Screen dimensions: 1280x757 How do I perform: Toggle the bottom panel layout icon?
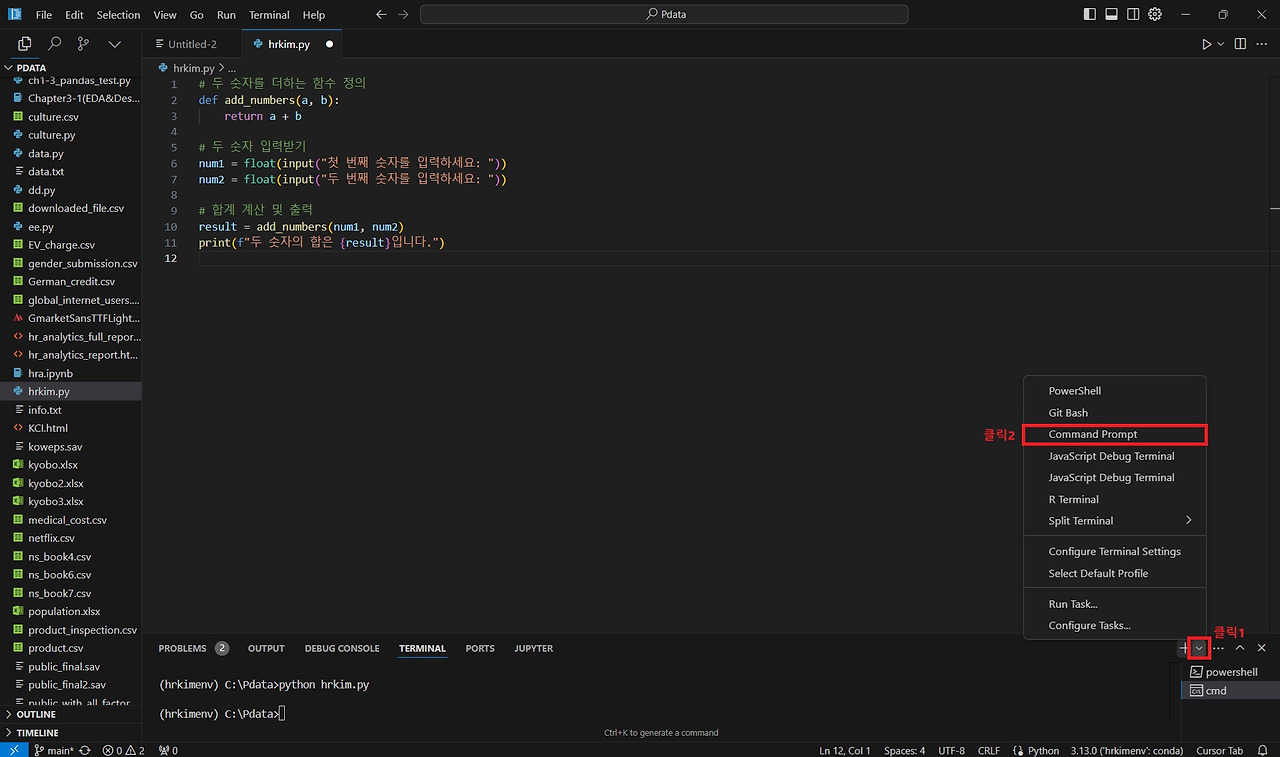pyautogui.click(x=1112, y=15)
